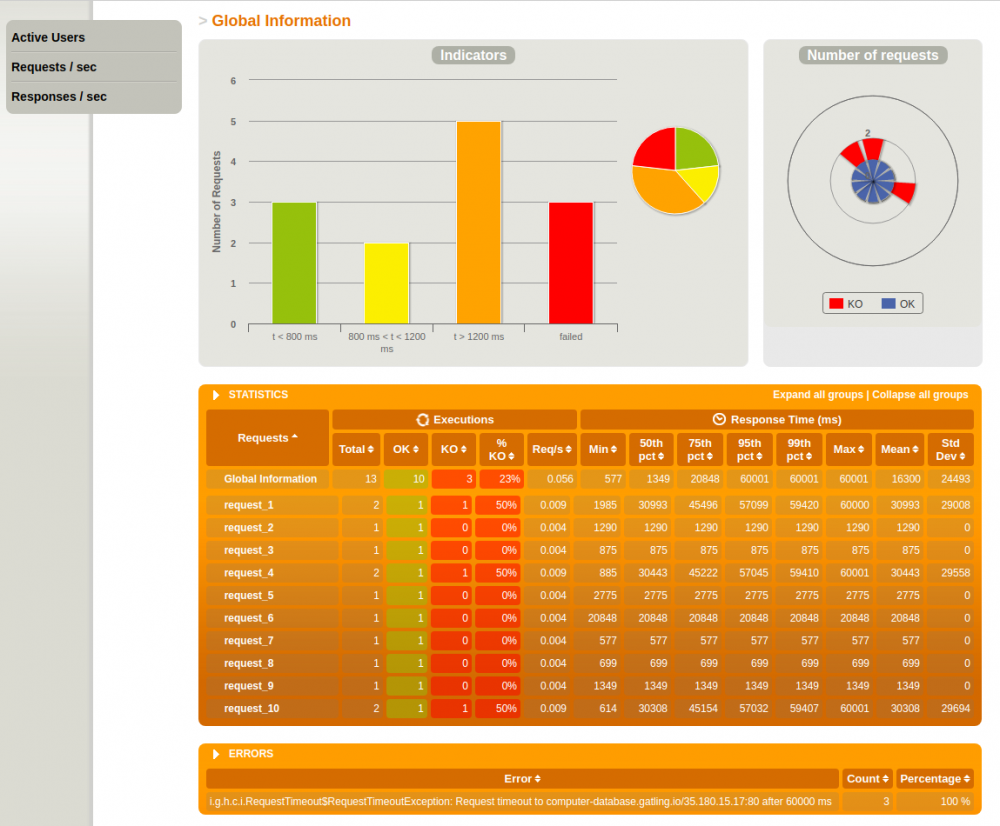Collapse the ERRORS panel arrow
The width and height of the screenshot is (1000, 826).
(x=216, y=754)
